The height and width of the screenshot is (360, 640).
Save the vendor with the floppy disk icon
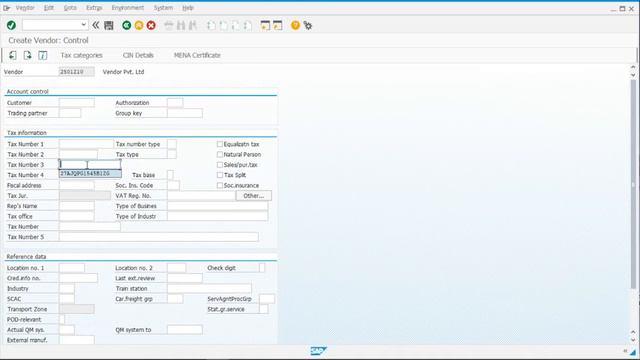(109, 25)
